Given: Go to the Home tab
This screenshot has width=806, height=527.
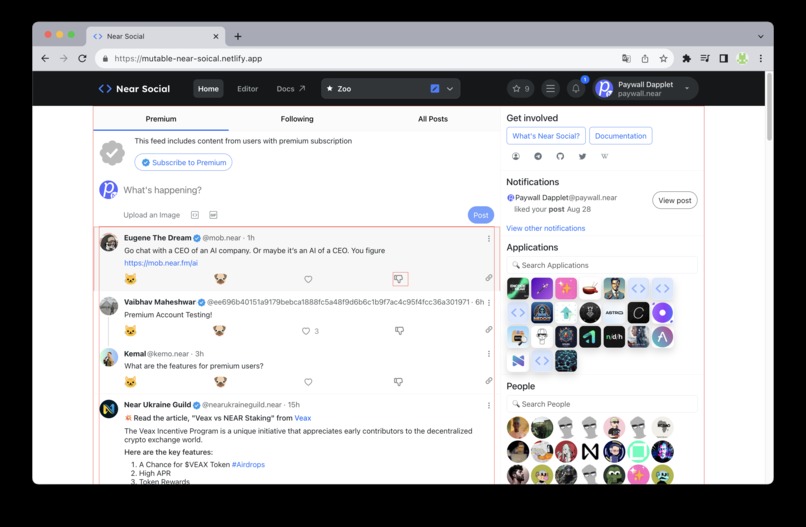Looking at the screenshot, I should tap(208, 88).
